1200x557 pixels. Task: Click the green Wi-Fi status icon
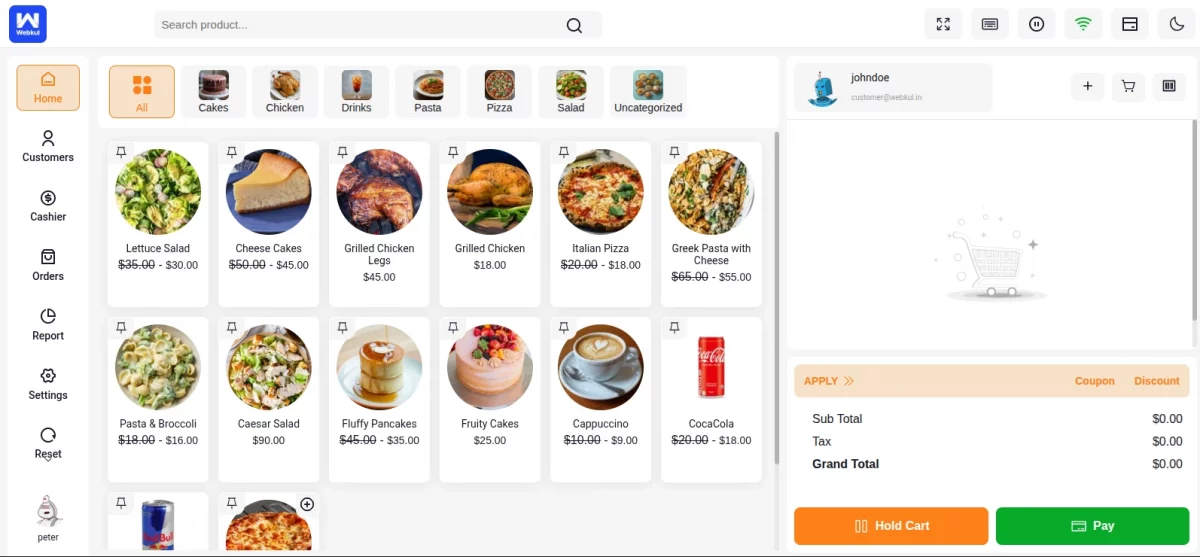click(1083, 24)
